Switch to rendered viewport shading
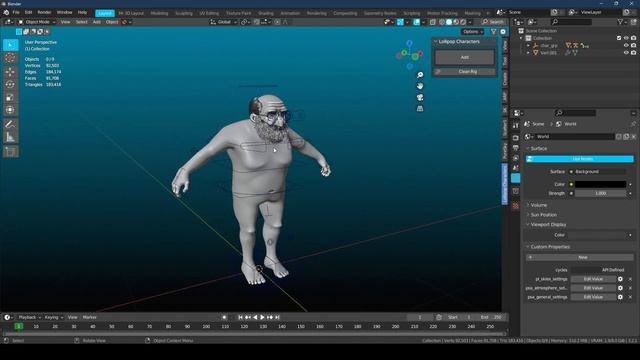The height and width of the screenshot is (360, 640). click(463, 22)
